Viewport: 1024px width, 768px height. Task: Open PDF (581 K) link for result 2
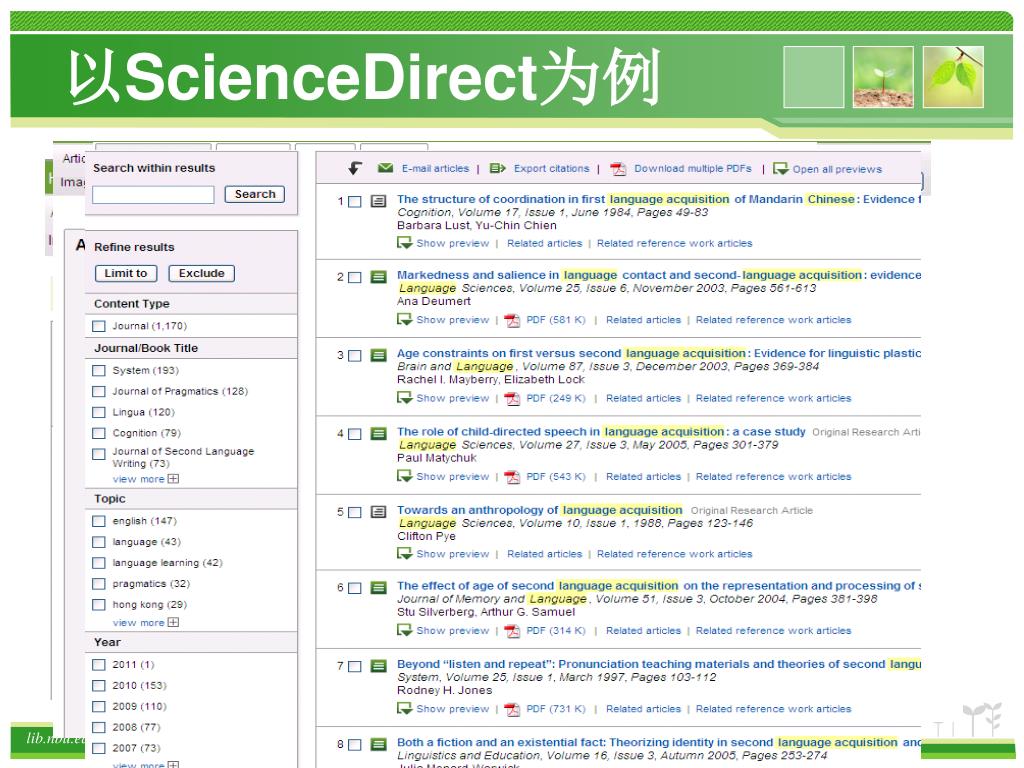point(556,320)
